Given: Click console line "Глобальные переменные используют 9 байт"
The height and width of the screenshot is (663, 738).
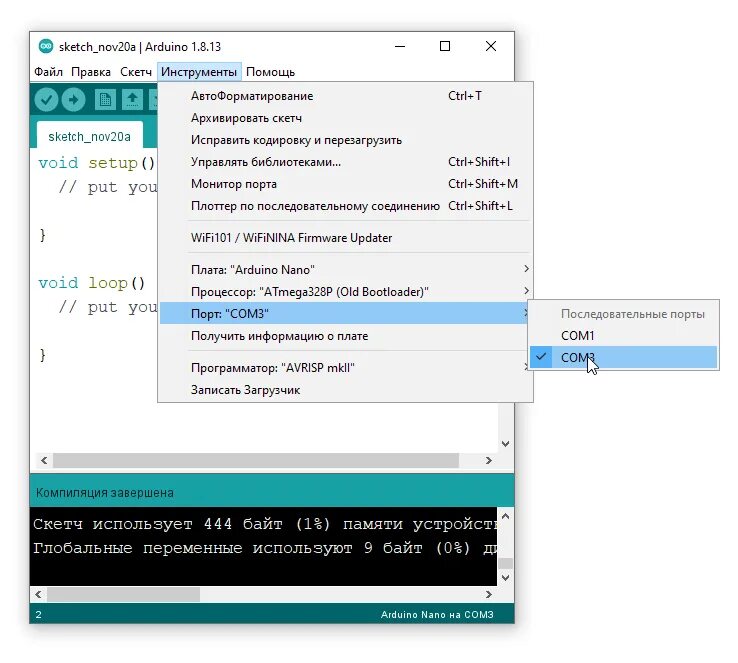Looking at the screenshot, I should click(265, 548).
